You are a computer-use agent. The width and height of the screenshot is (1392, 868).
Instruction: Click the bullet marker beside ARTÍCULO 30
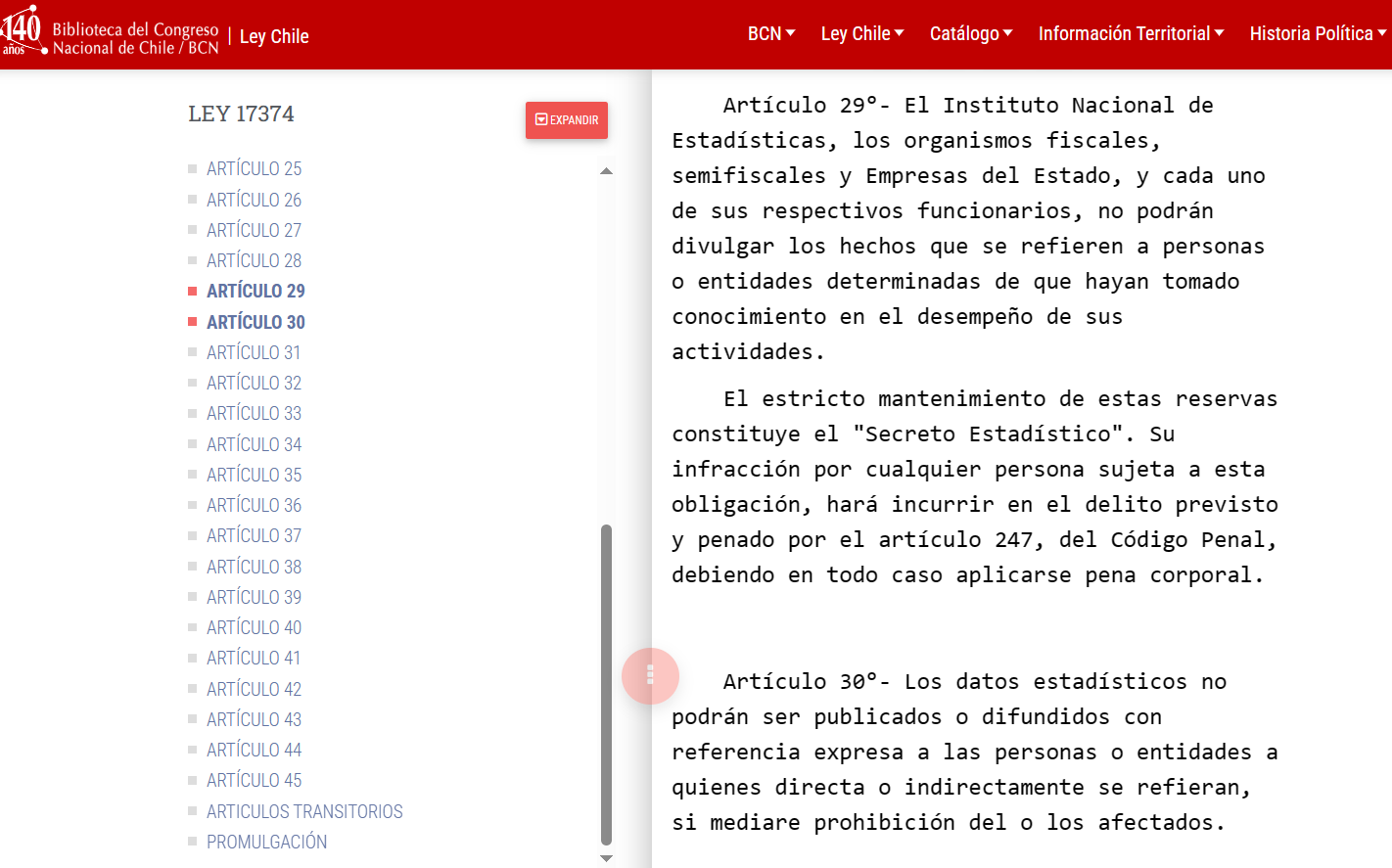(x=193, y=321)
